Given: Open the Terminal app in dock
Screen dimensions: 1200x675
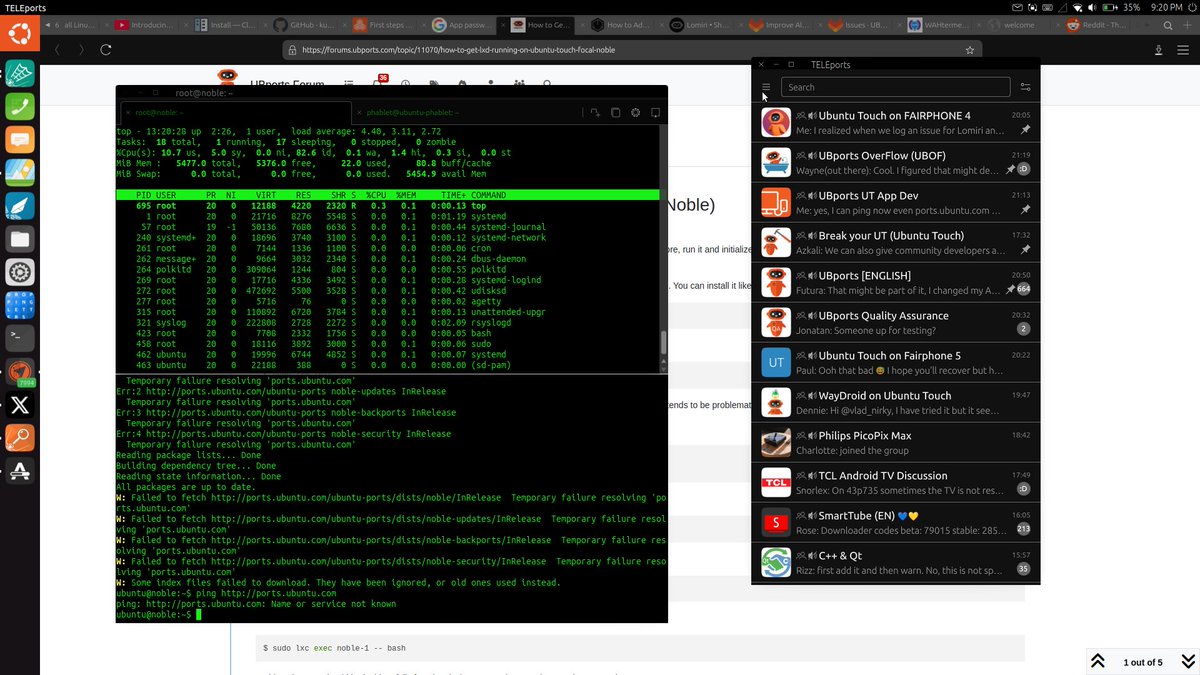Looking at the screenshot, I should 20,338.
